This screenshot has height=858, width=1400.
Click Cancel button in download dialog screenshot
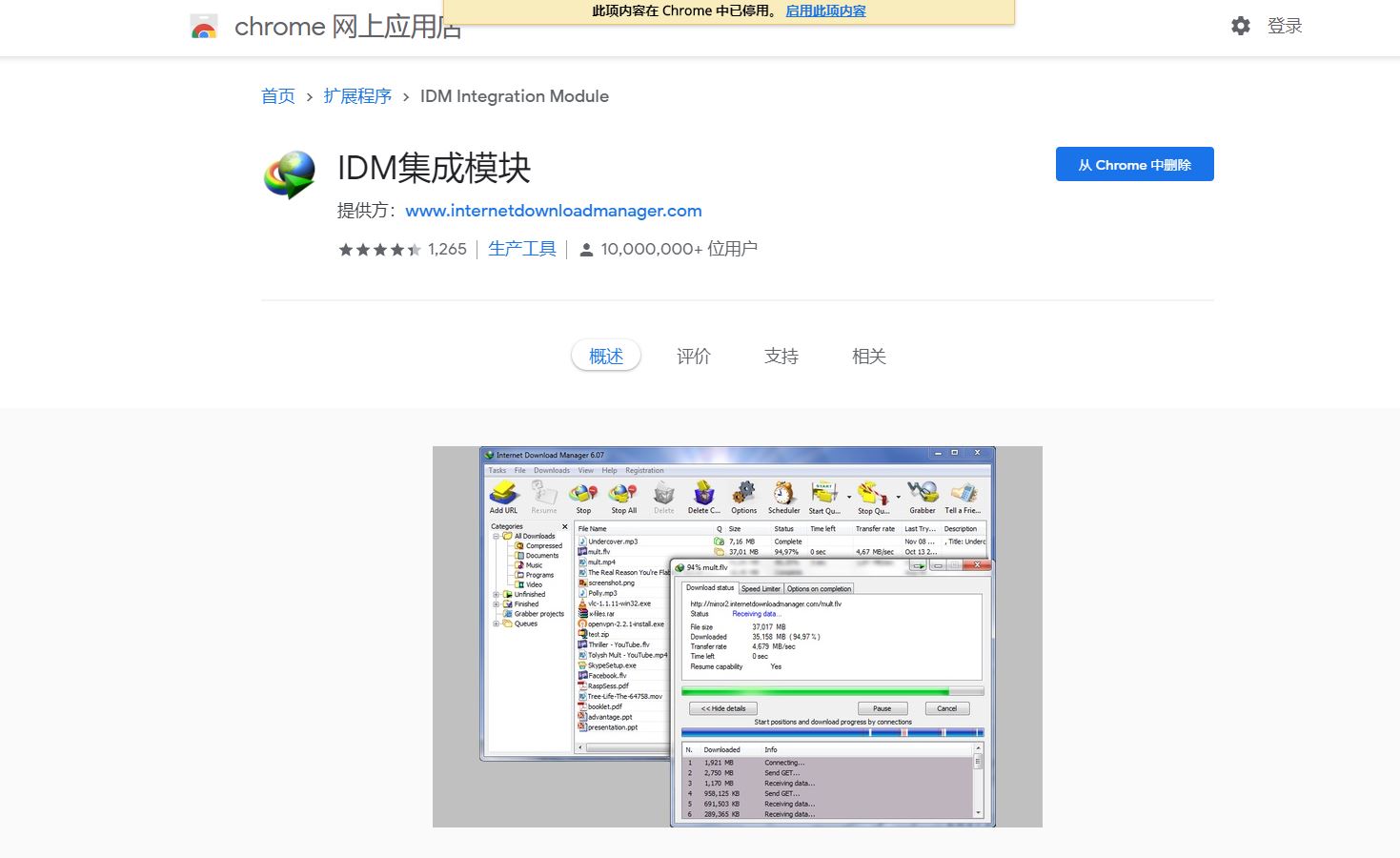coord(946,708)
